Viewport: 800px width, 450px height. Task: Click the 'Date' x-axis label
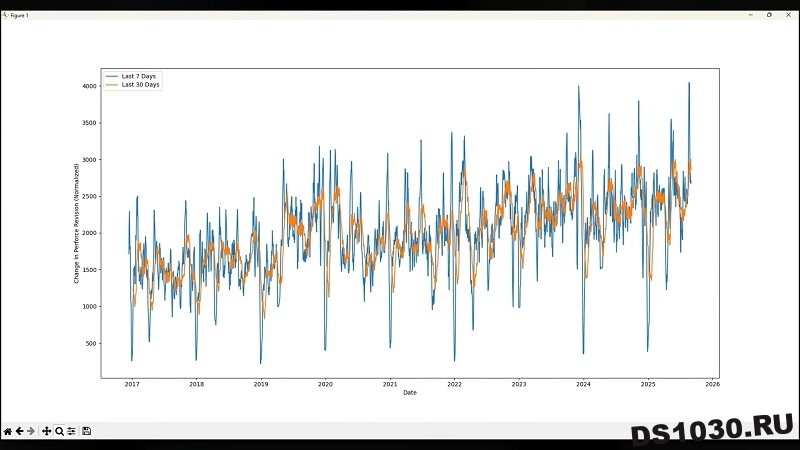point(410,393)
